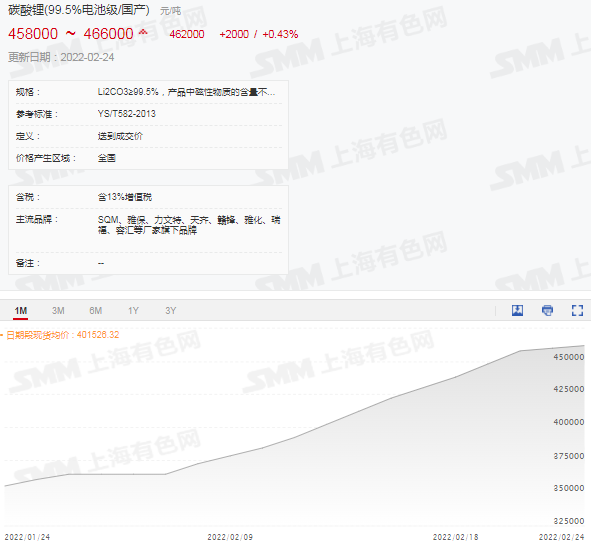
Task: Toggle the 日期段现货均价 legend line
Action: (60, 335)
